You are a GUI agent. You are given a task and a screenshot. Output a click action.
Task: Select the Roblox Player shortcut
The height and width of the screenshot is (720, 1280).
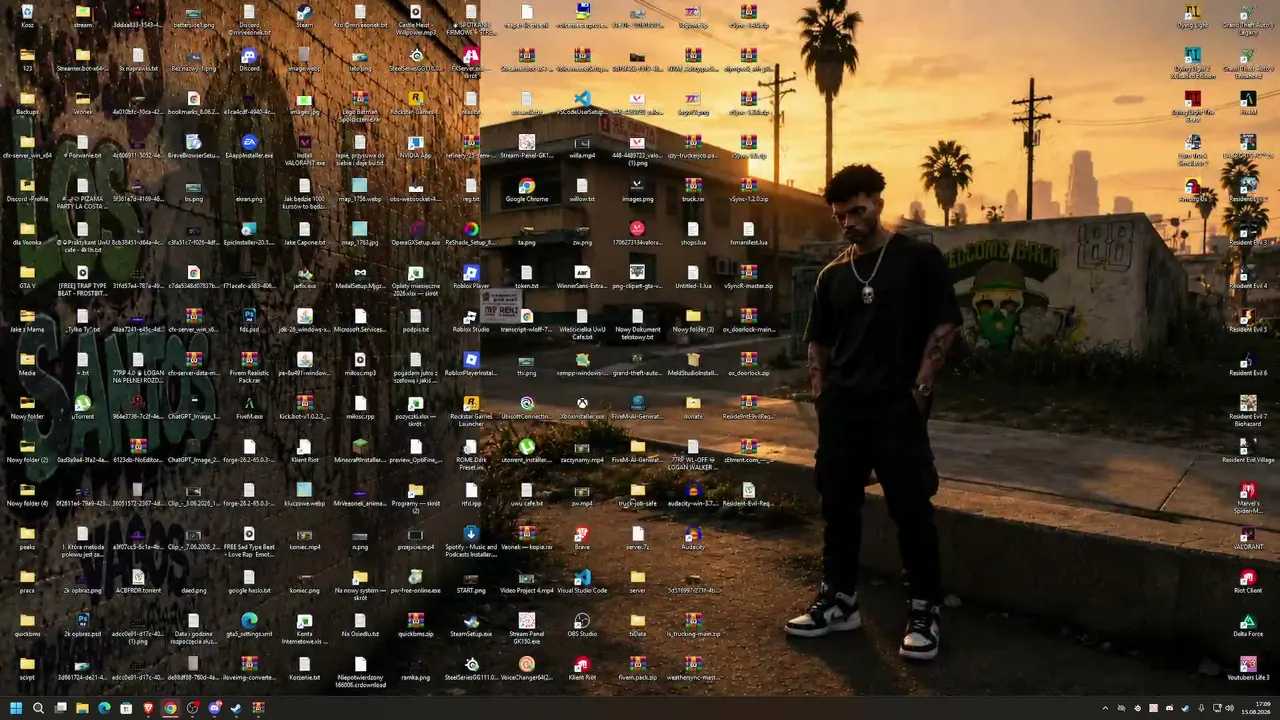pos(471,277)
